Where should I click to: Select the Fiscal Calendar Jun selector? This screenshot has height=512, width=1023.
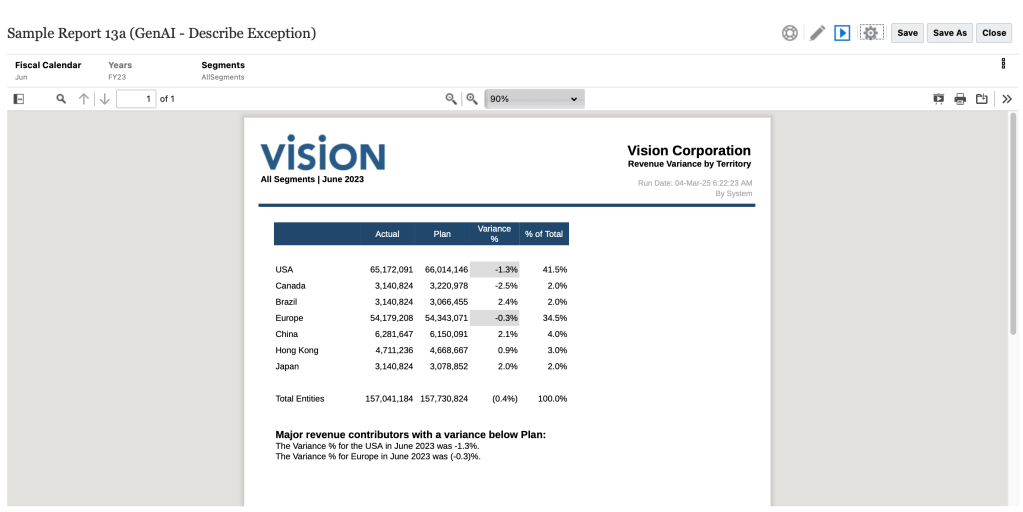pos(47,70)
